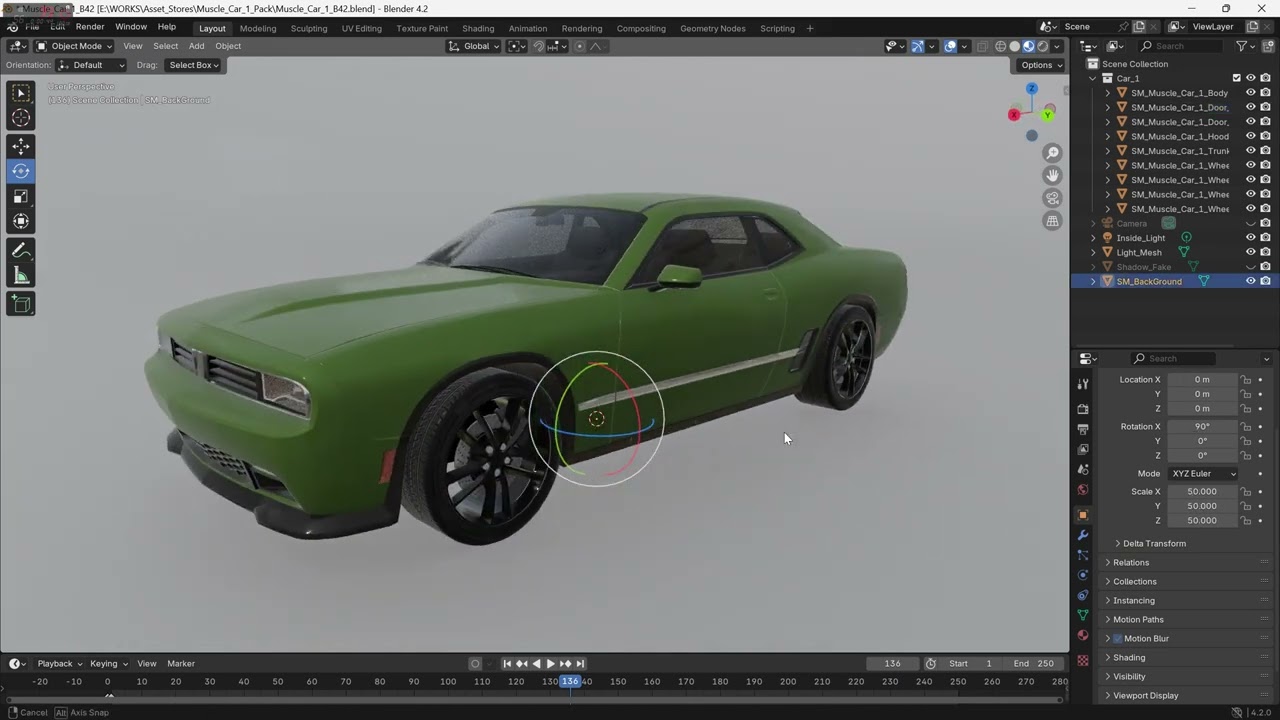Select wireframe viewport shading
Screen dimensions: 1280x720
point(1000,46)
